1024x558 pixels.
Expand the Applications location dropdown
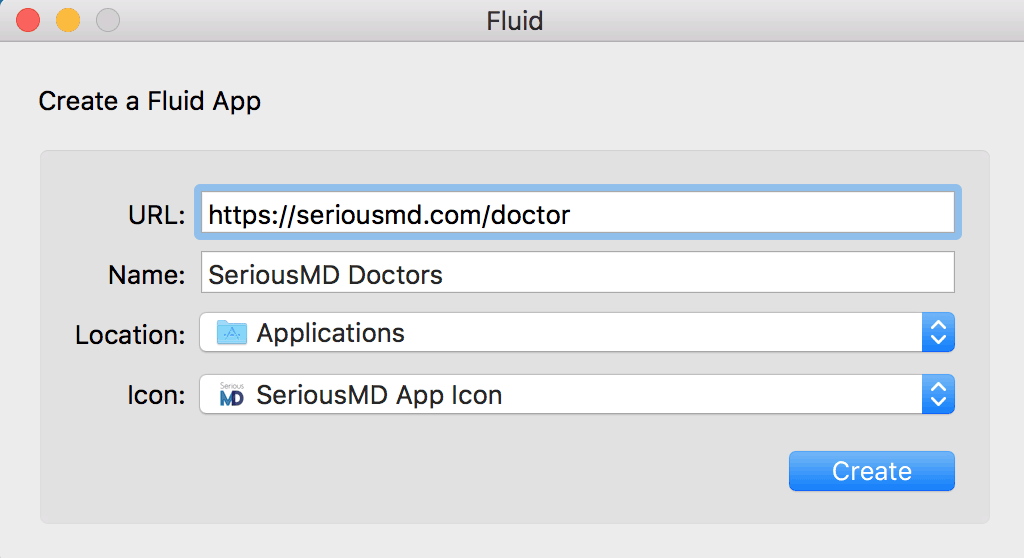tap(577, 332)
